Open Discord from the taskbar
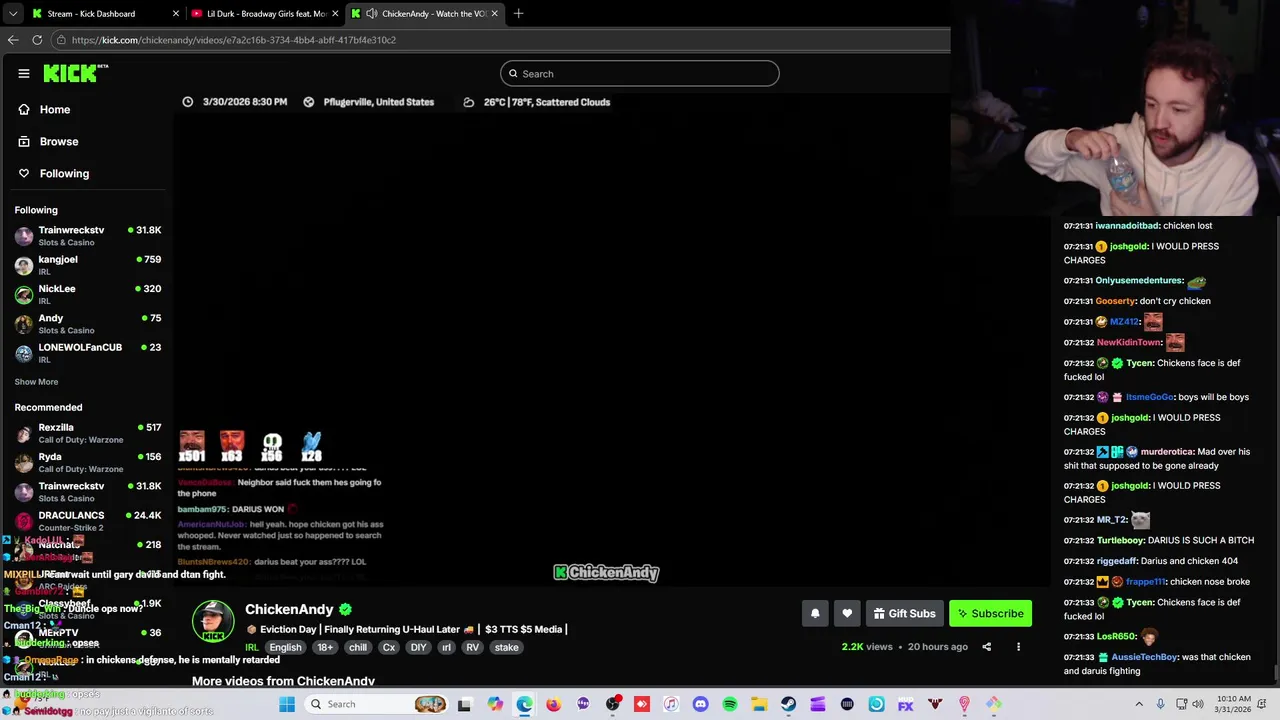 coord(700,704)
